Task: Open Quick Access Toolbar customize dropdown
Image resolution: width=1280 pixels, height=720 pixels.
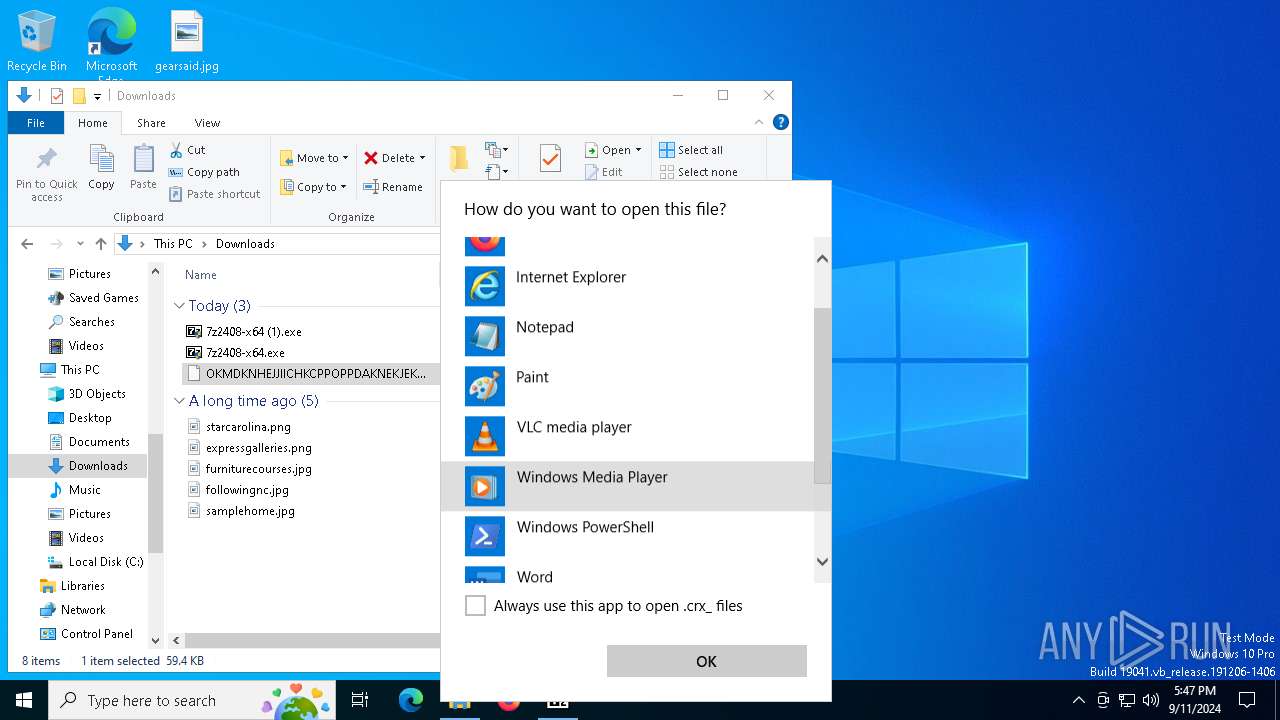Action: (x=97, y=96)
